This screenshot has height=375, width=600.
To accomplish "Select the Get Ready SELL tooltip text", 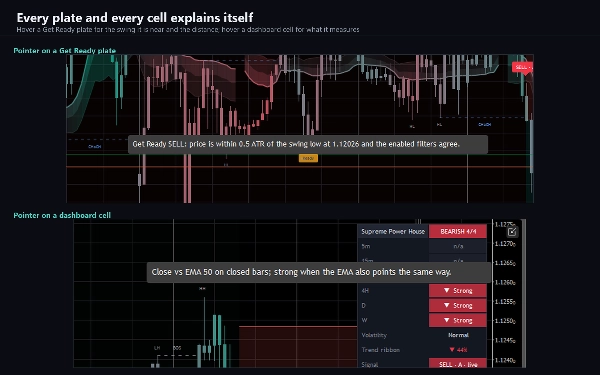I will tap(296, 144).
